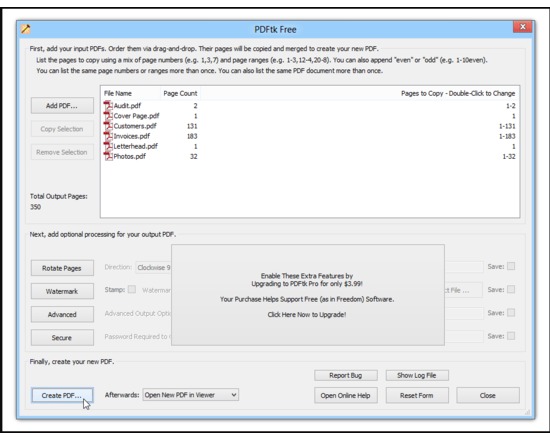Click the Create PDF... button
Image resolution: width=550 pixels, height=440 pixels.
point(62,395)
